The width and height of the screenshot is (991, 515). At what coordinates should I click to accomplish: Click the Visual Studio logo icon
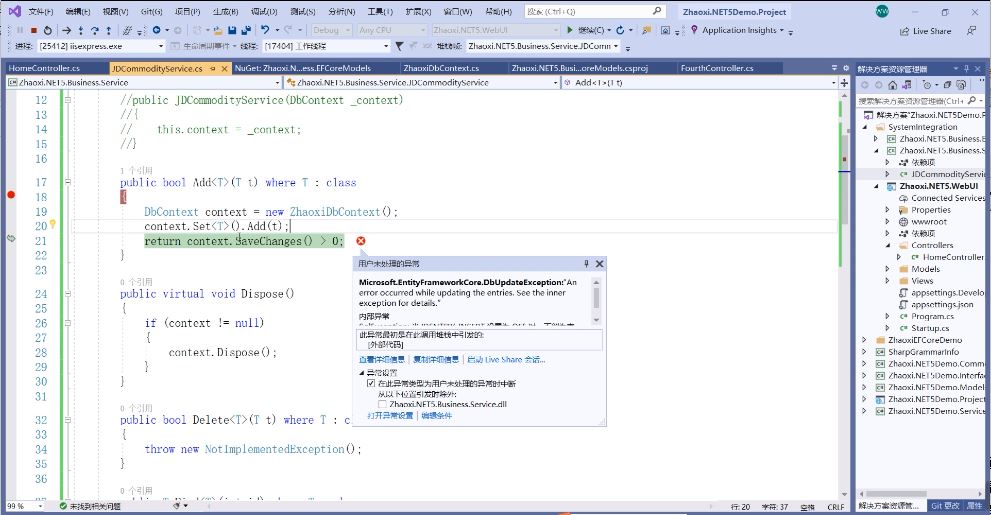(x=15, y=11)
